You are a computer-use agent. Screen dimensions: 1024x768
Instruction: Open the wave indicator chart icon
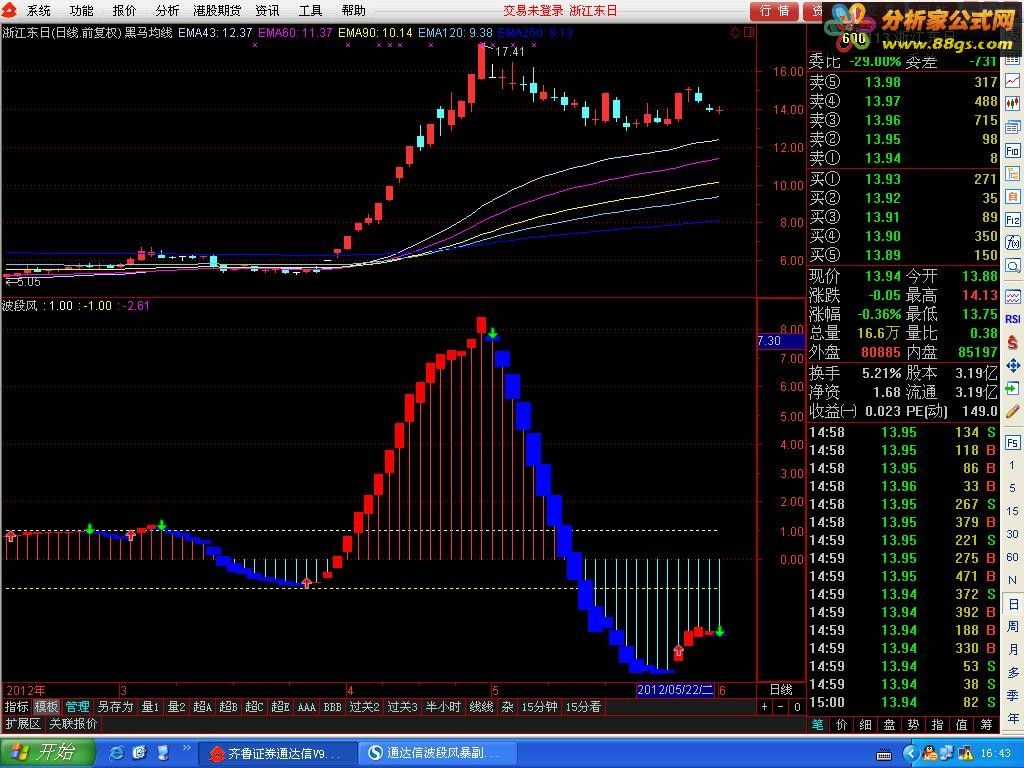coord(1012,297)
